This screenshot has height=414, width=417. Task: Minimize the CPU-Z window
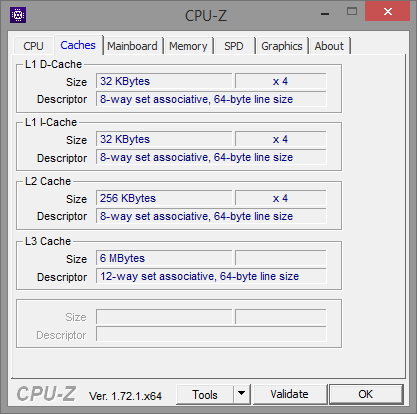coord(325,14)
